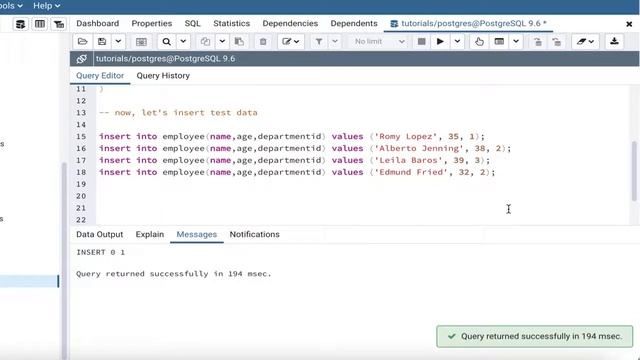Expand the Explain options dropdown arrow
640x360 pixels.
(x=516, y=41)
